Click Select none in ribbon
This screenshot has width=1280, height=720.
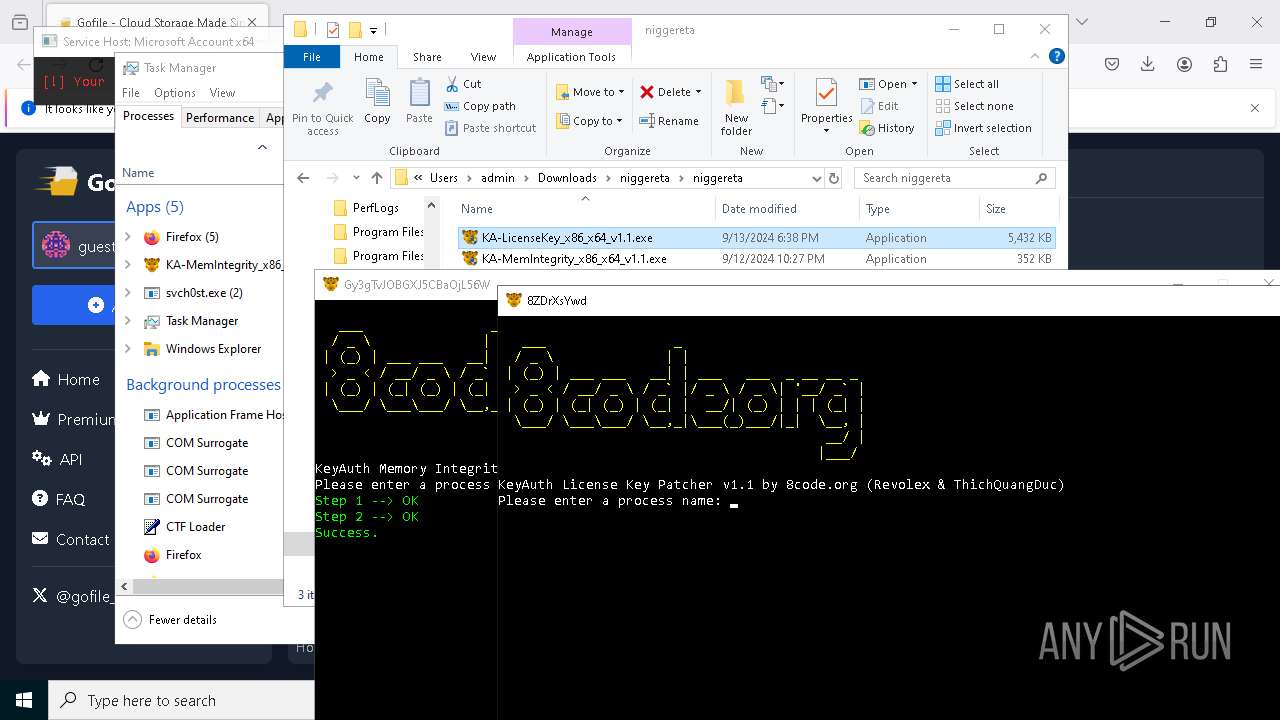(x=974, y=106)
